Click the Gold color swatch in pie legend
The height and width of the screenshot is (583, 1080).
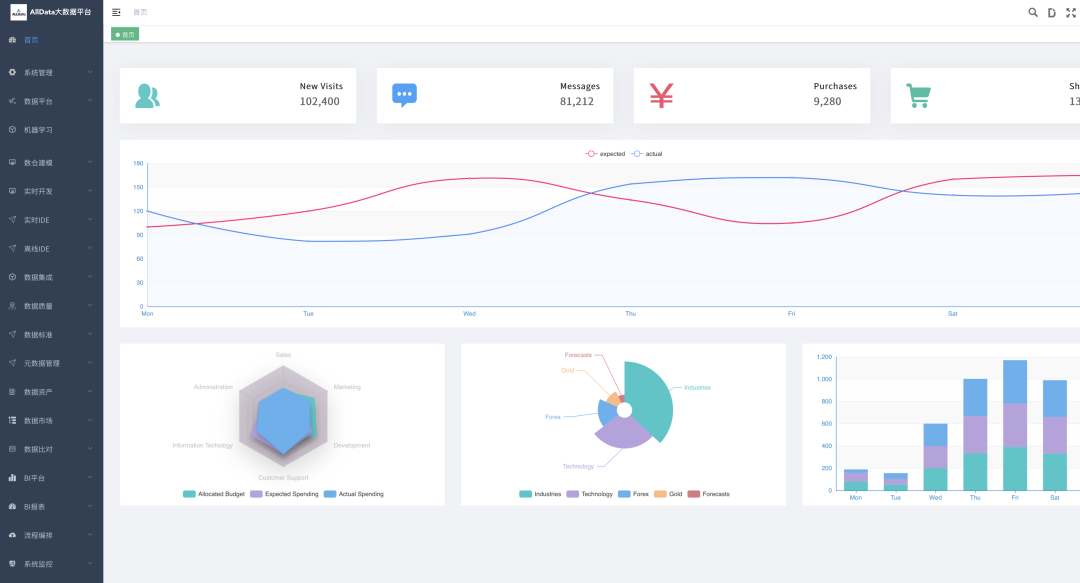coord(660,494)
